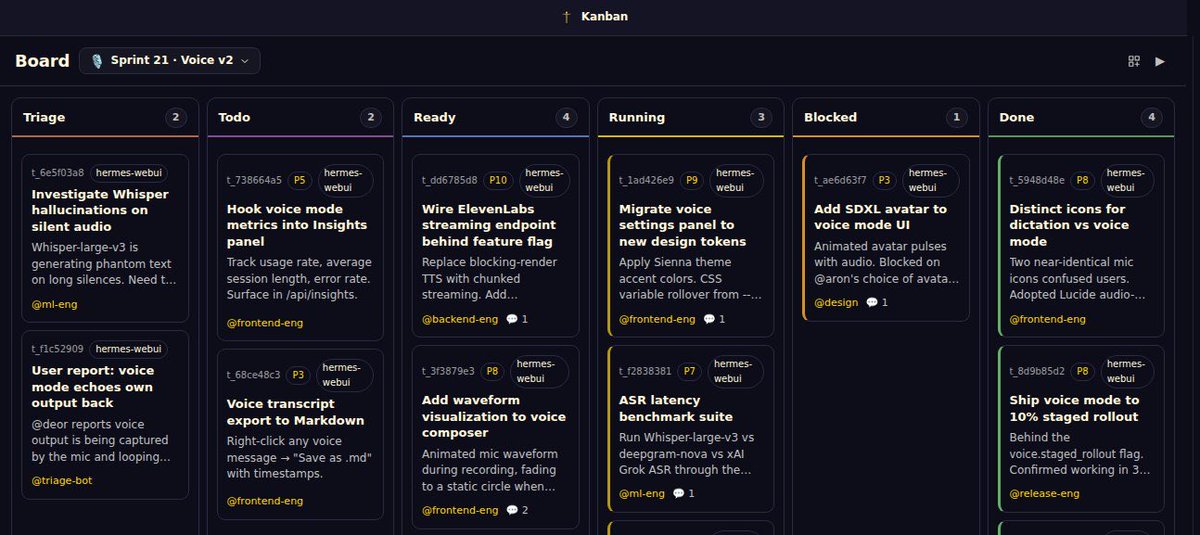Click the Blocked column count badge
This screenshot has width=1200, height=535.
click(x=958, y=117)
